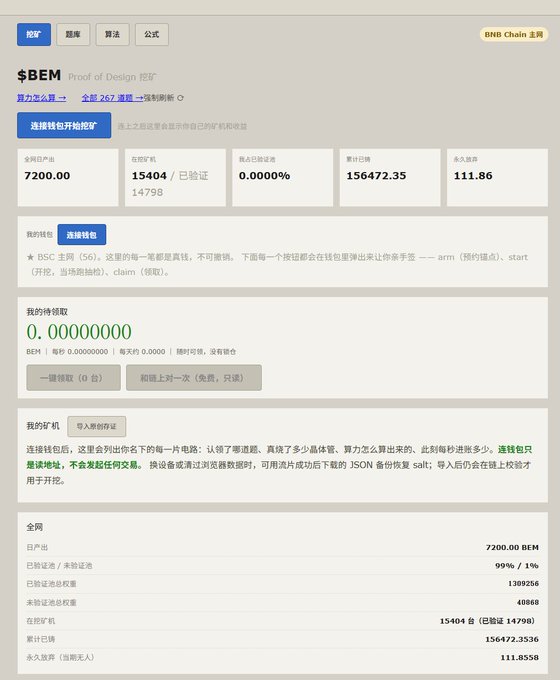Click the 随时可领, 没有锁仓 note
Viewport: 560px width, 680px height.
click(206, 352)
